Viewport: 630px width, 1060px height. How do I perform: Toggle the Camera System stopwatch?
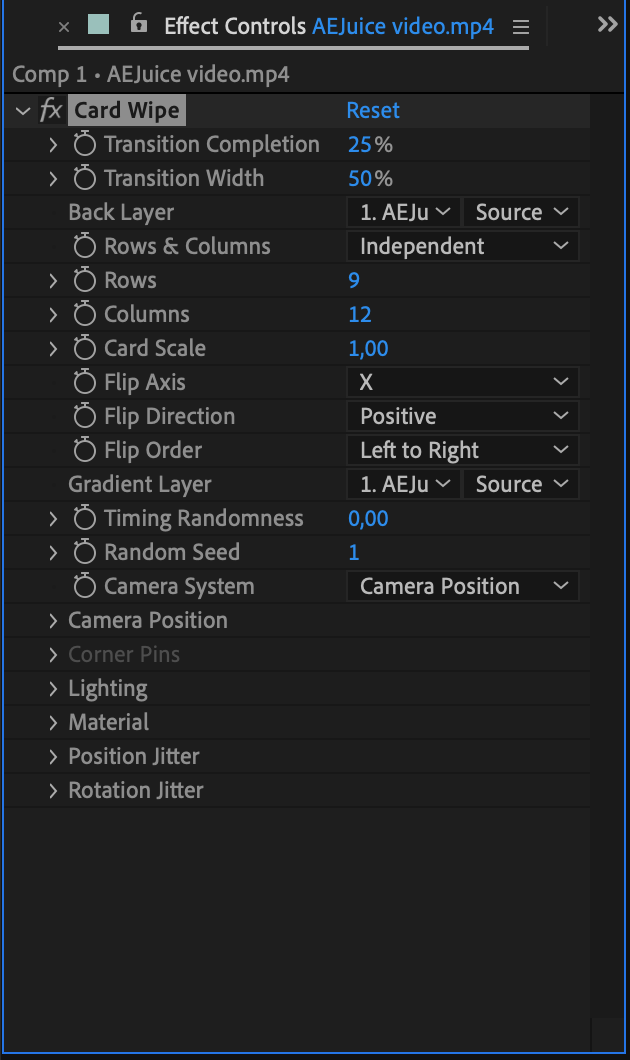(85, 587)
